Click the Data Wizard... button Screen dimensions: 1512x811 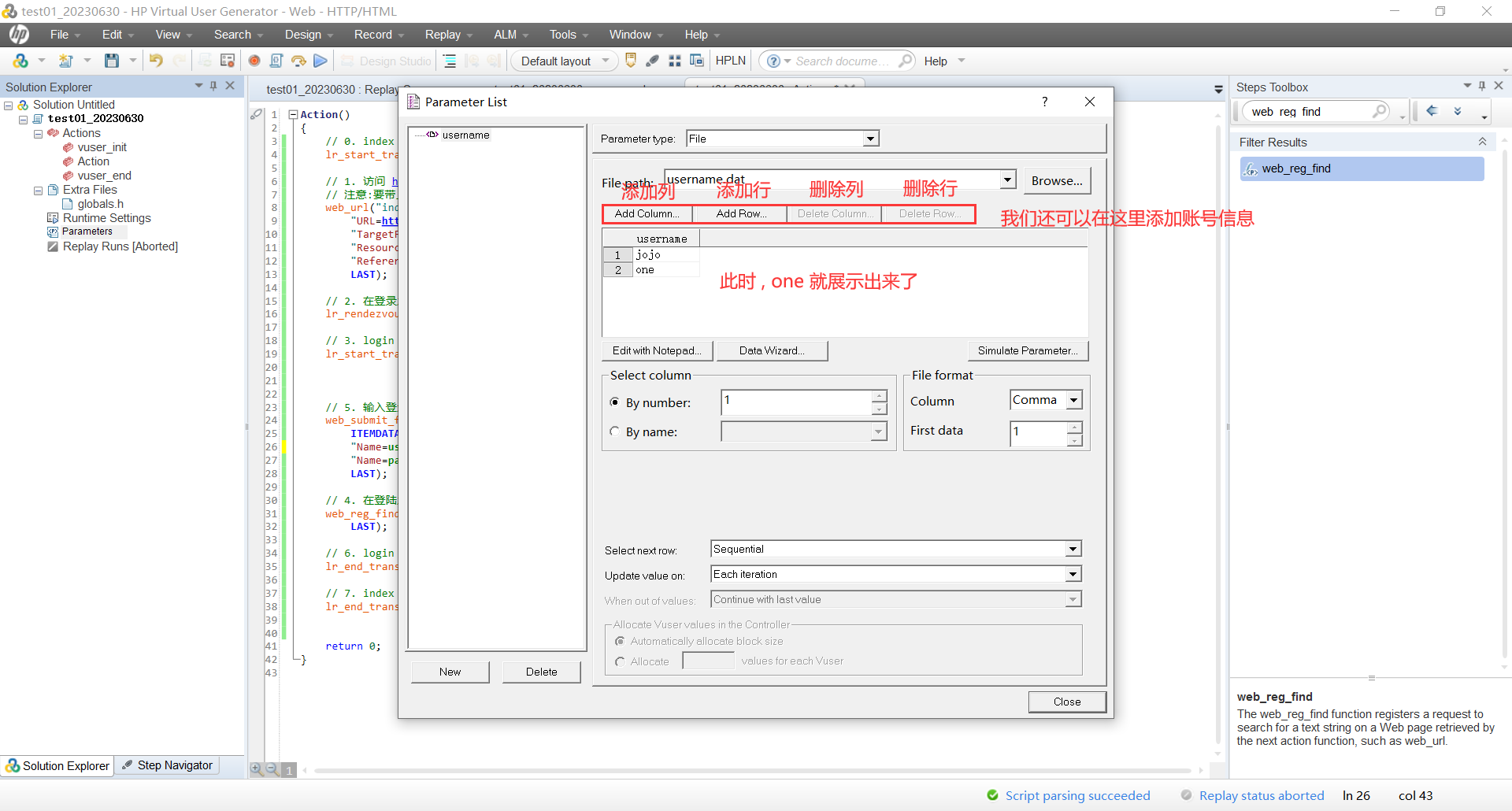[x=772, y=350]
